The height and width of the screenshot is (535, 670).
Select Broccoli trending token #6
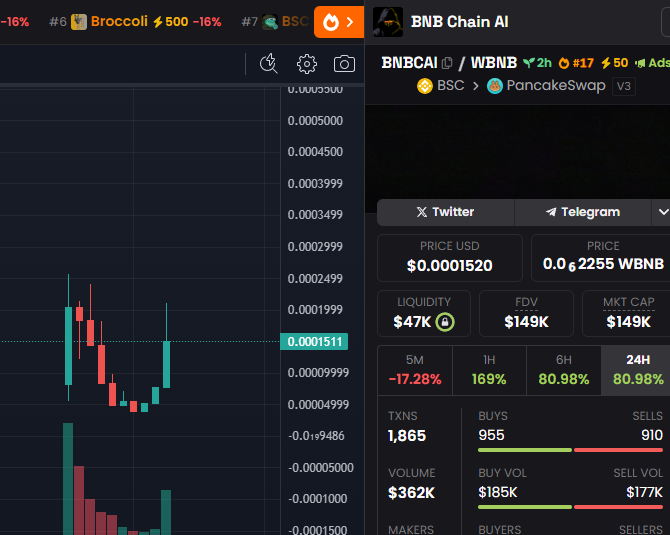pyautogui.click(x=135, y=21)
